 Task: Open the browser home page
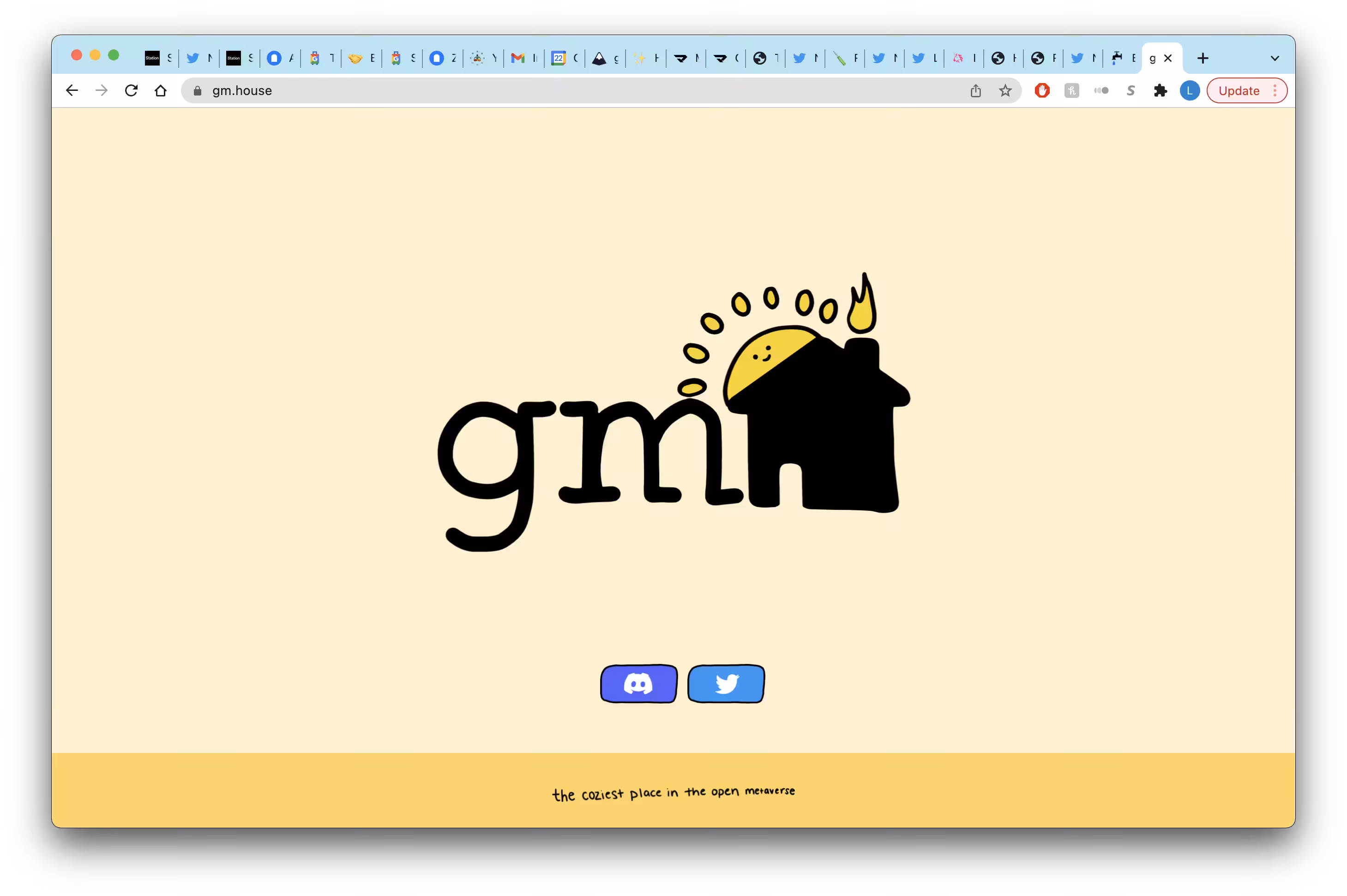click(161, 90)
